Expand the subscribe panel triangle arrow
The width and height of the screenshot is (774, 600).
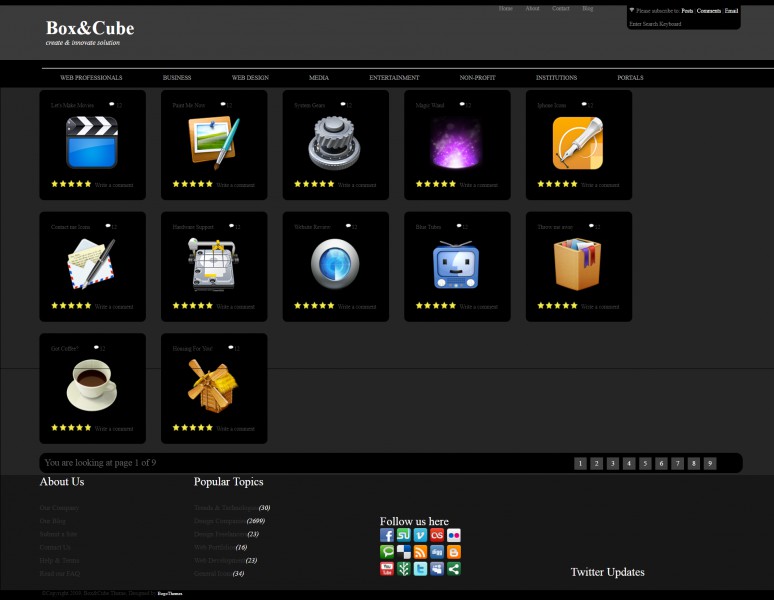[x=631, y=10]
